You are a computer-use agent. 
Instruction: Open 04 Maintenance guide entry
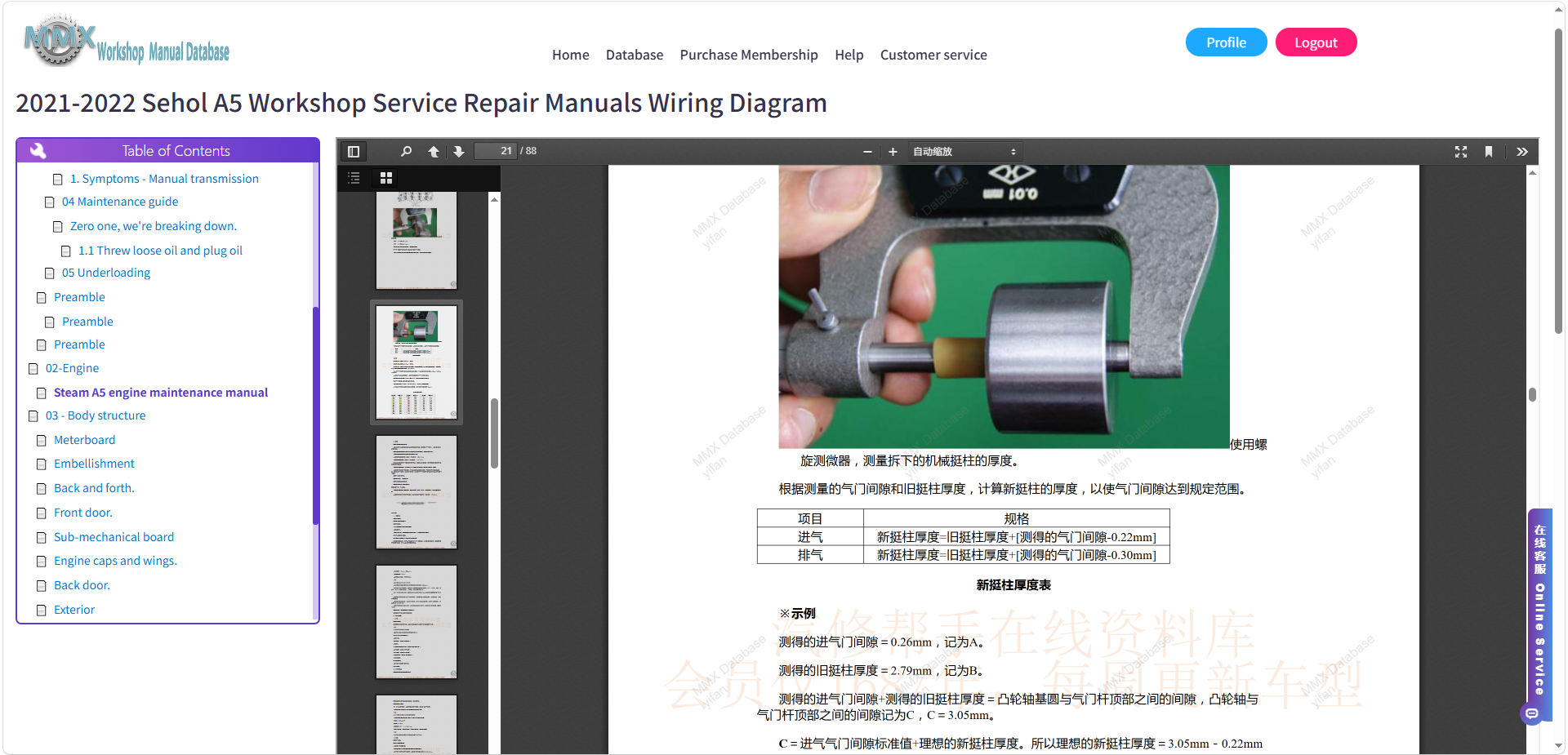(x=120, y=202)
